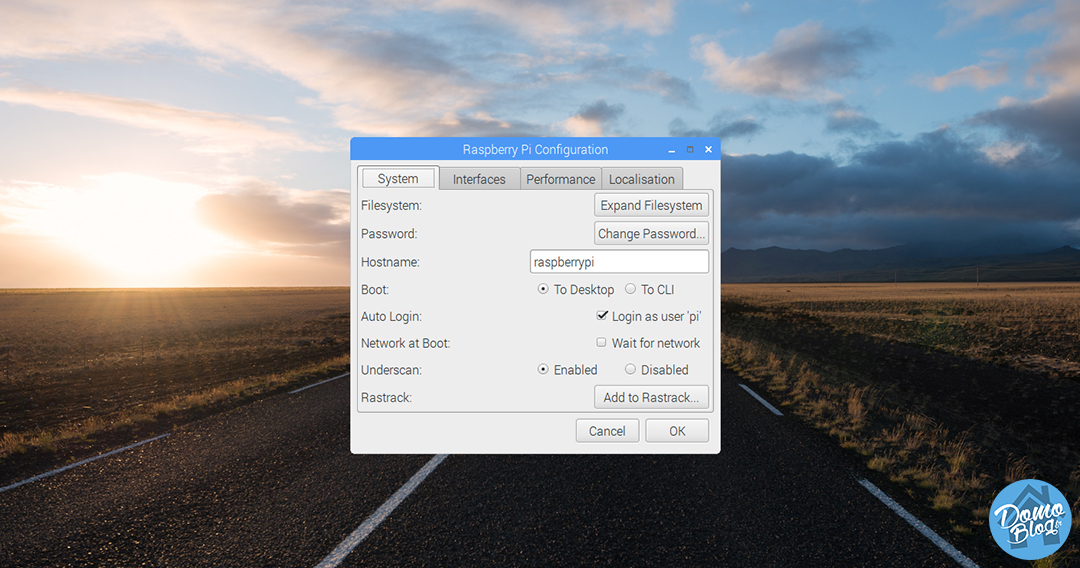Maximize the Raspberry Pi Configuration window
Viewport: 1080px width, 568px height.
point(690,149)
